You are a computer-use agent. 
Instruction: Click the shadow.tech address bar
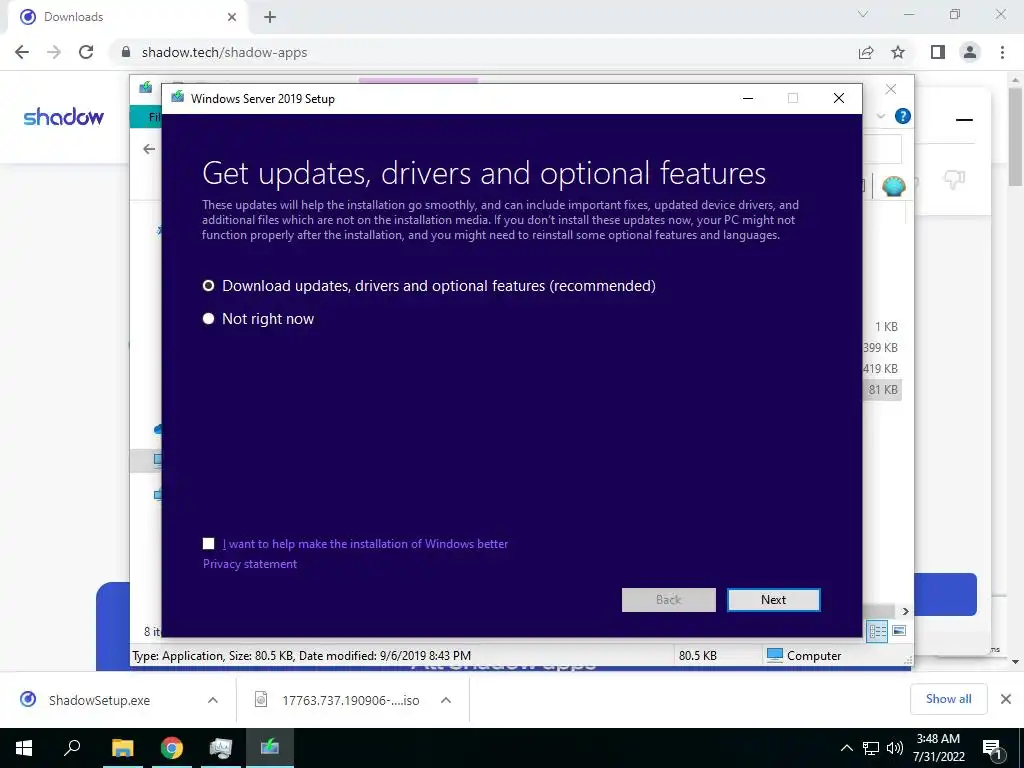pyautogui.click(x=483, y=52)
